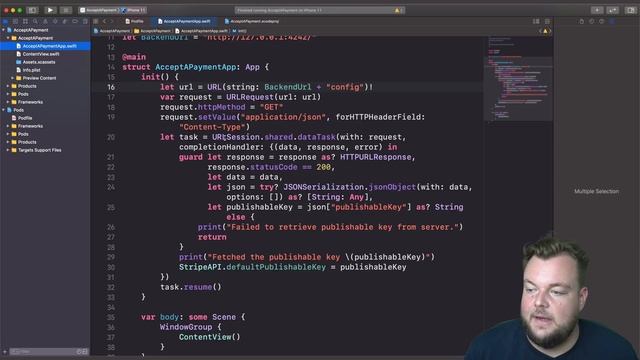Open the Issue navigator icon
The image size is (640, 360).
point(45,21)
